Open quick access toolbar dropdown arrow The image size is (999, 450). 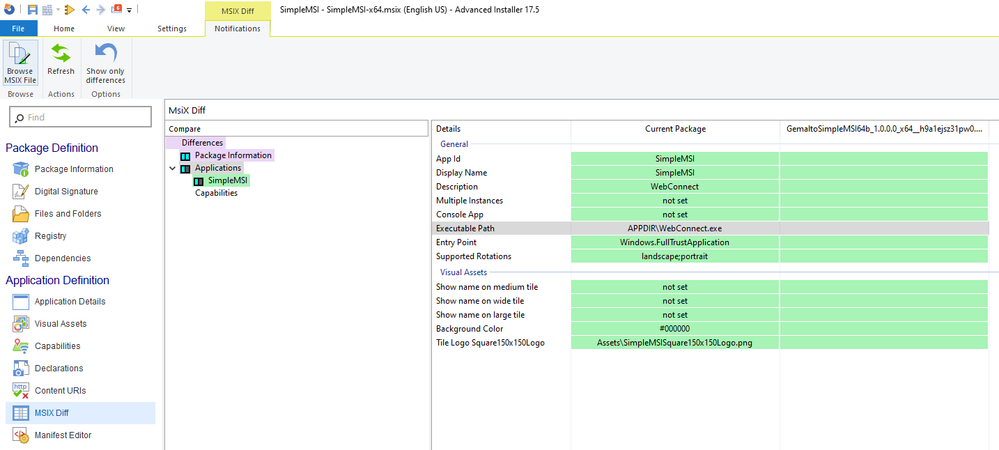pos(129,10)
